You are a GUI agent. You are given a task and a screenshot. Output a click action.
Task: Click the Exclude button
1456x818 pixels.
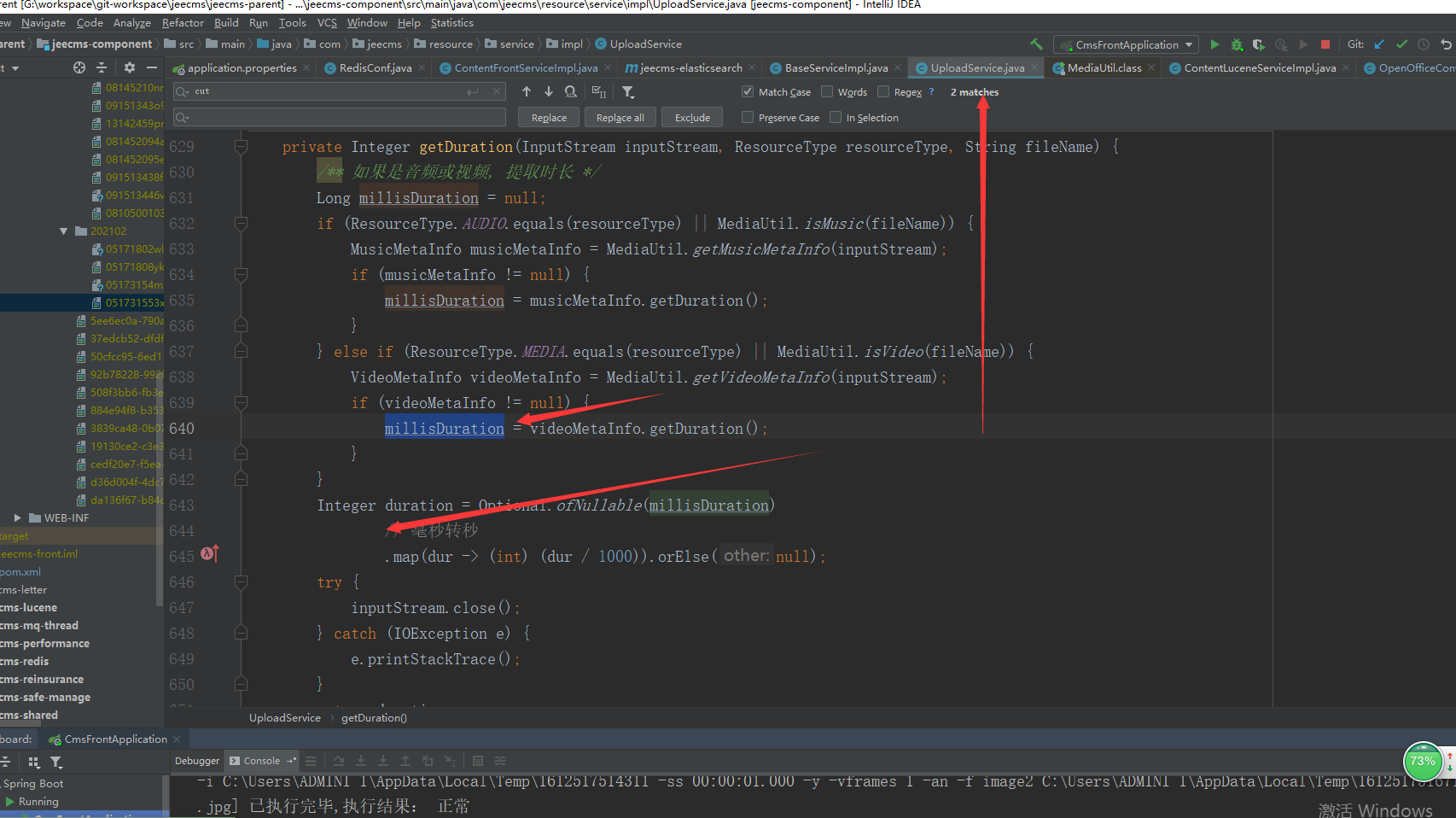point(692,118)
